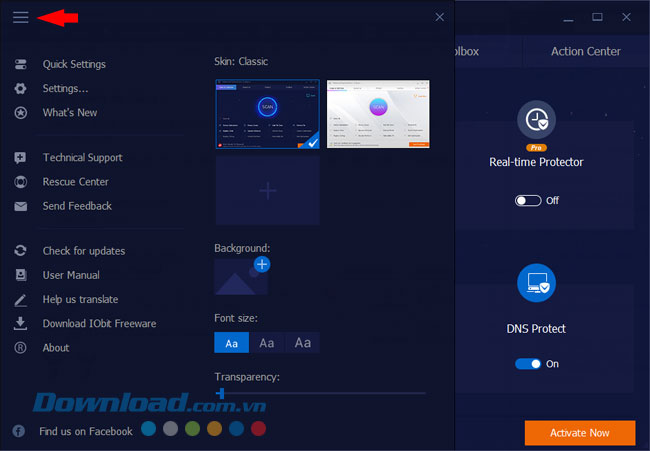Screen dimensions: 650x451
Task: Switch to the Action Center tab
Action: [x=585, y=51]
